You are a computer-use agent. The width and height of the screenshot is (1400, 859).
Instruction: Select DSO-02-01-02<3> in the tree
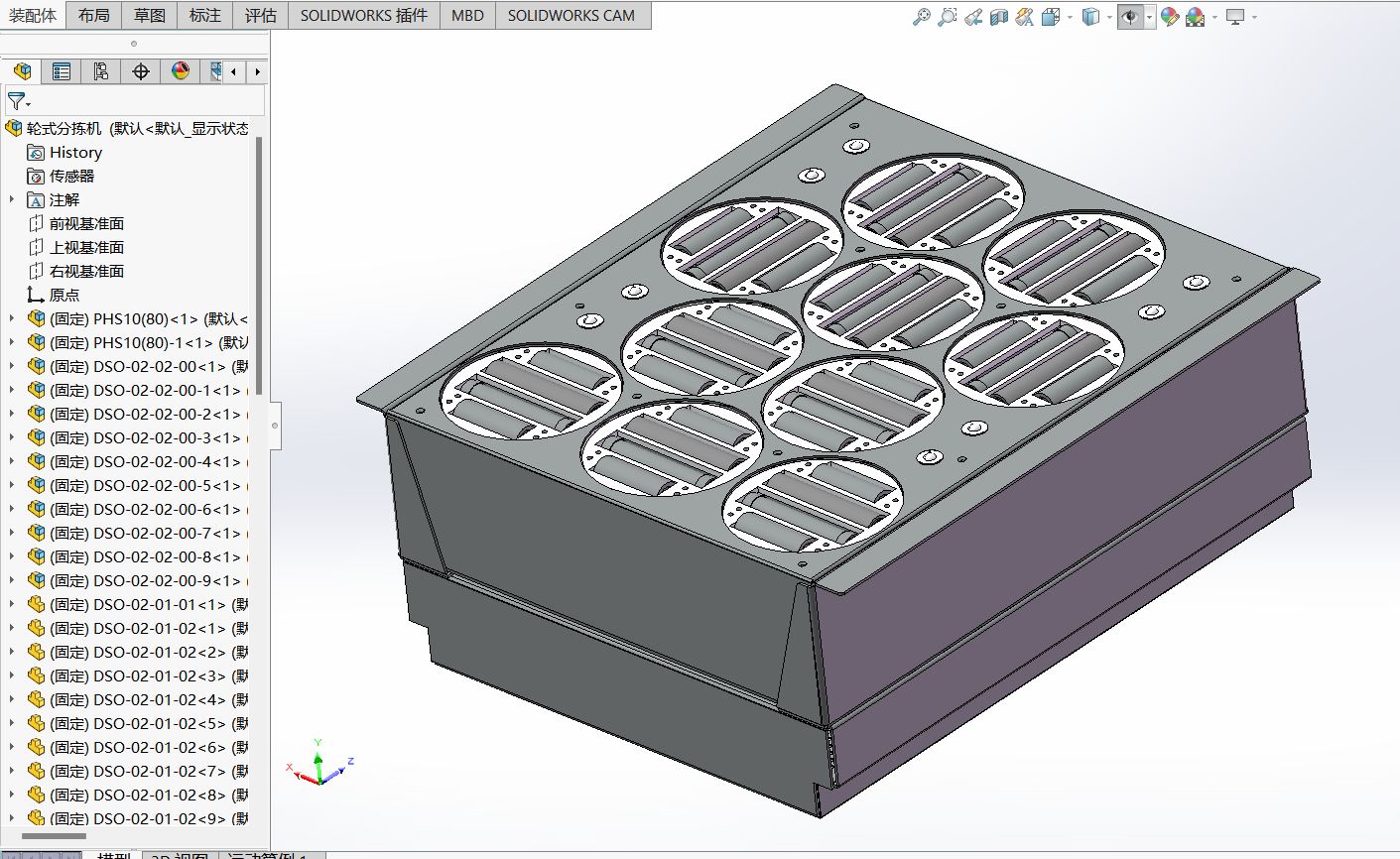pyautogui.click(x=137, y=675)
